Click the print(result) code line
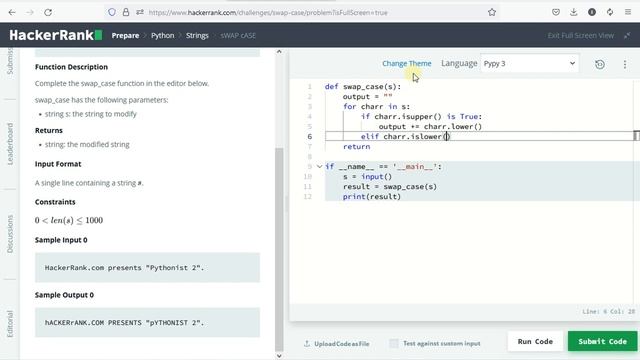The height and width of the screenshot is (360, 640). point(371,196)
